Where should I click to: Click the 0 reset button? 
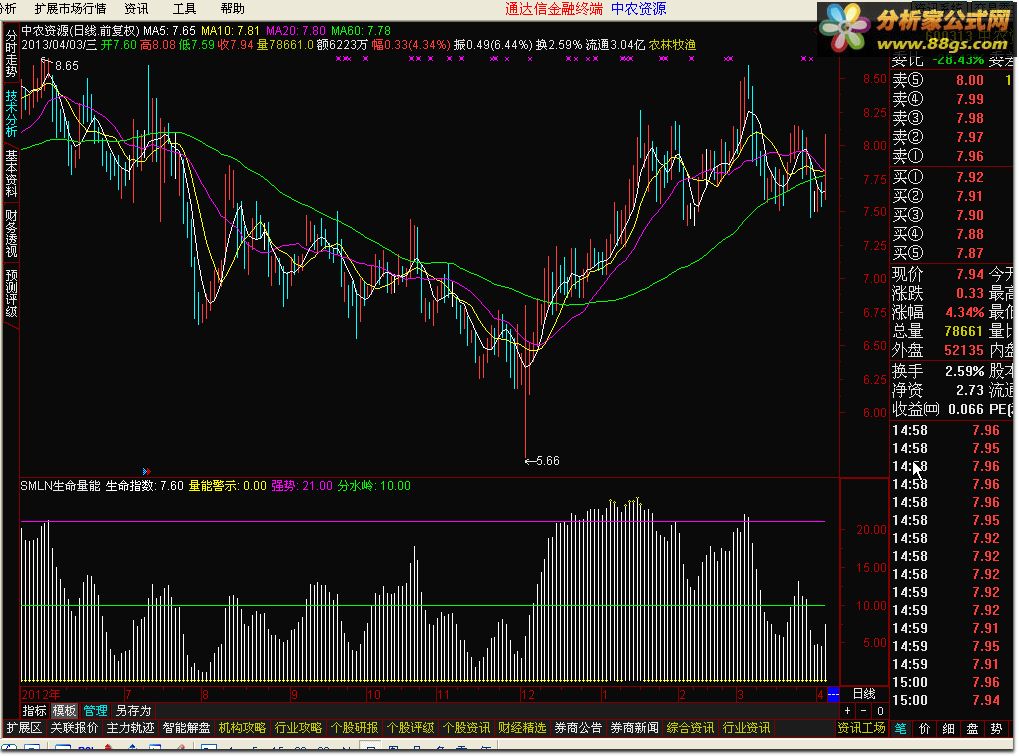pos(880,710)
